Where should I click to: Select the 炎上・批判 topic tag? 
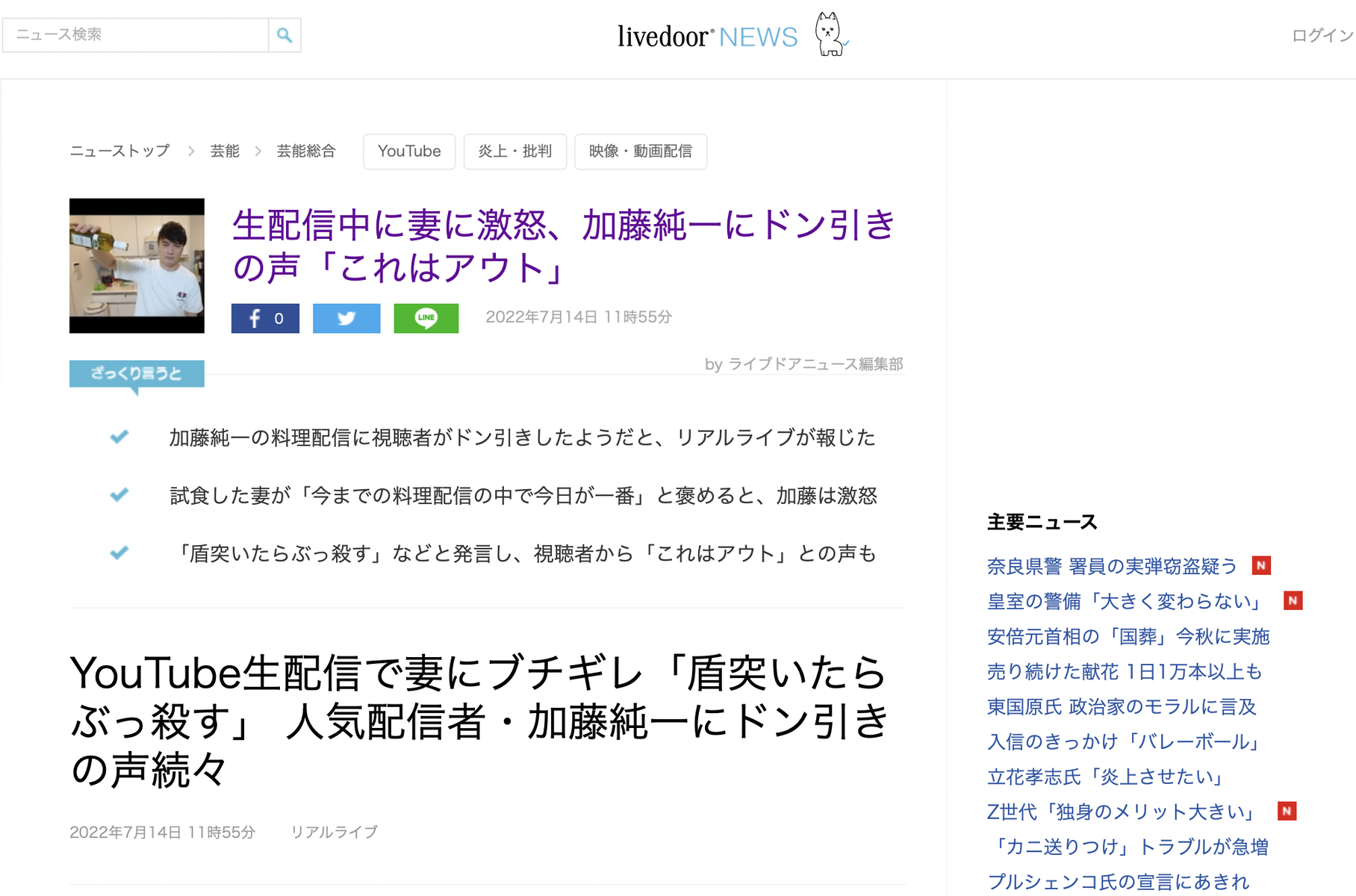coord(515,152)
